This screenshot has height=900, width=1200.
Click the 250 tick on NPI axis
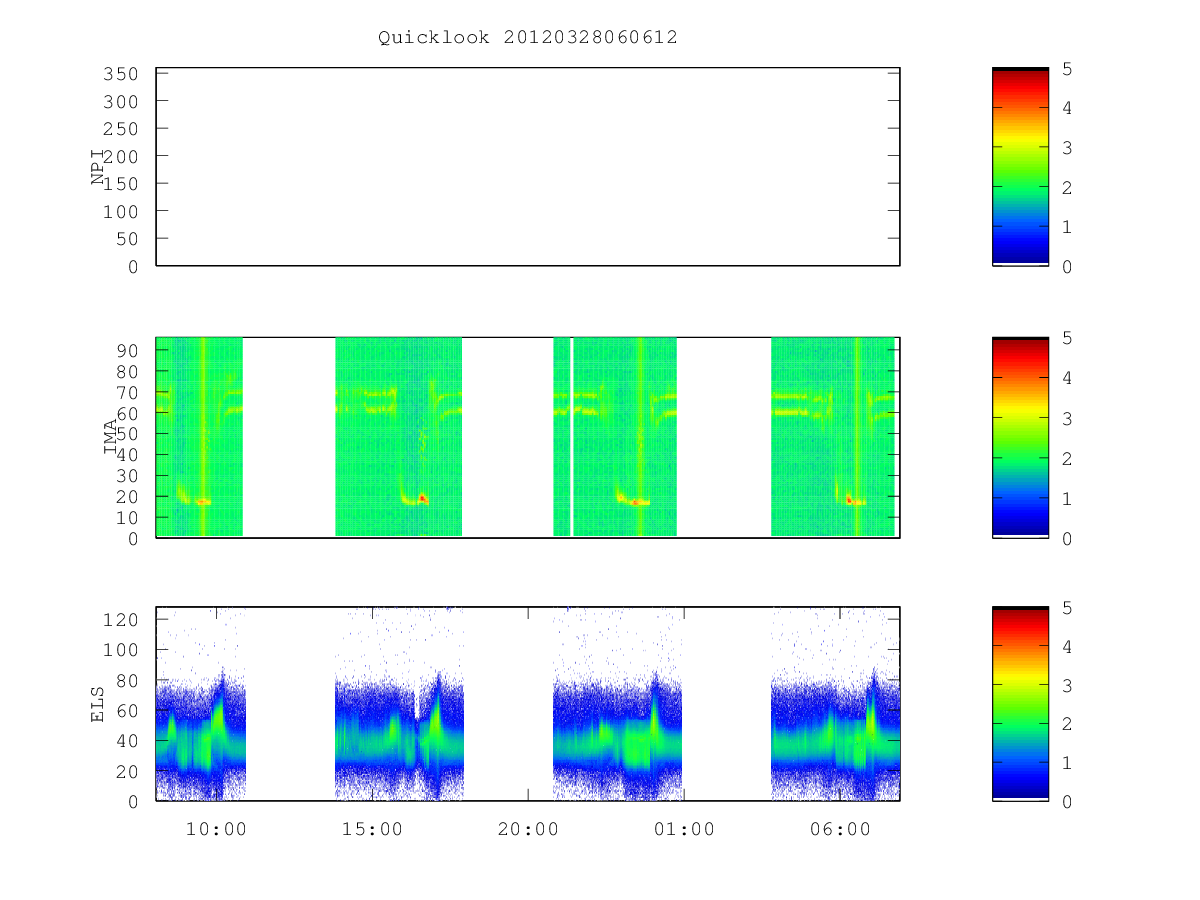click(x=120, y=129)
